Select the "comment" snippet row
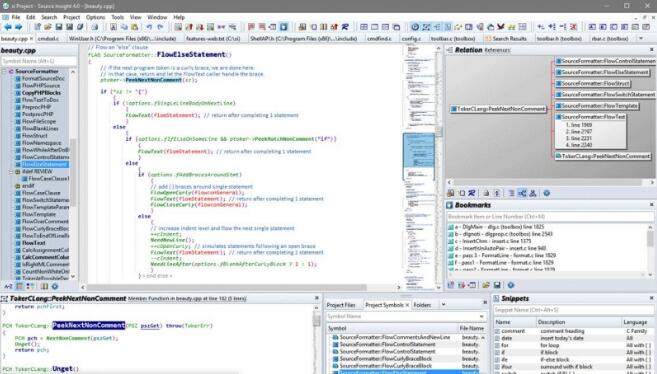Screen dimensions: 657x374 coord(574,331)
